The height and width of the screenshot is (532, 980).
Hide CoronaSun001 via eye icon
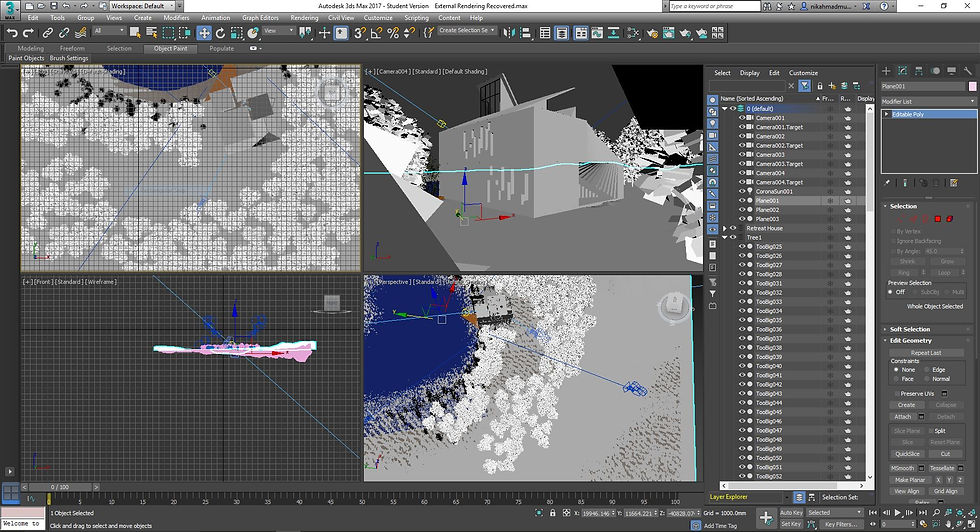742,191
